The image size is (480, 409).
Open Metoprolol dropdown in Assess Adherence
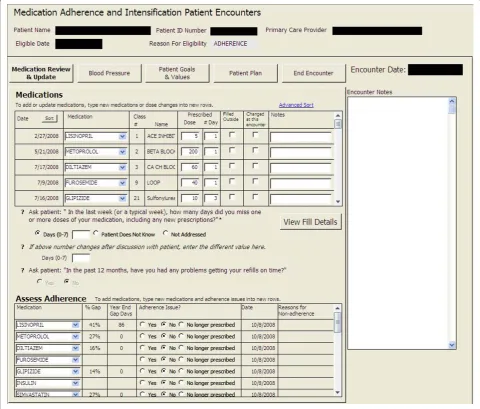76,337
